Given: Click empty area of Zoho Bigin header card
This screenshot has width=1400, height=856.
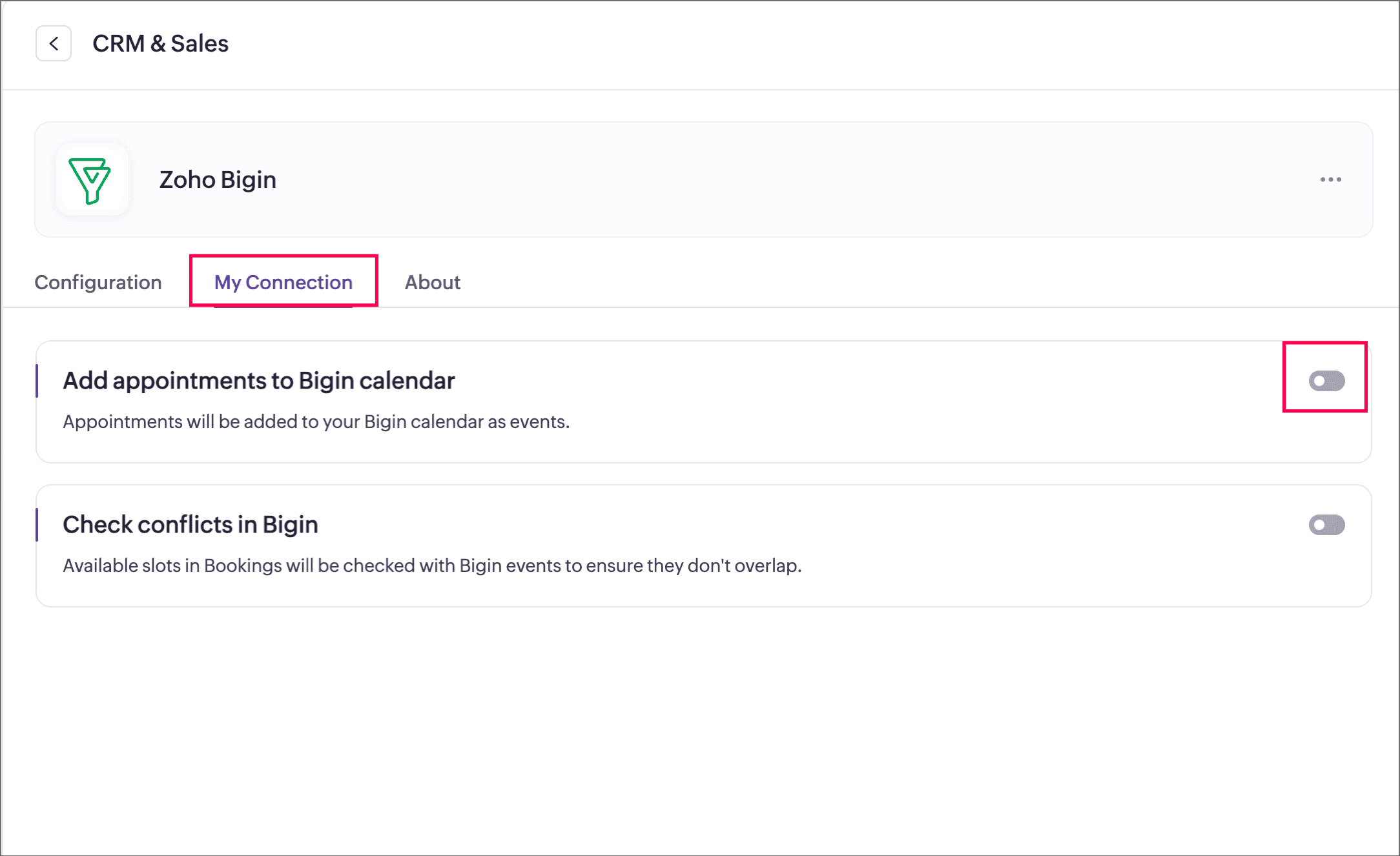Looking at the screenshot, I should (775, 180).
